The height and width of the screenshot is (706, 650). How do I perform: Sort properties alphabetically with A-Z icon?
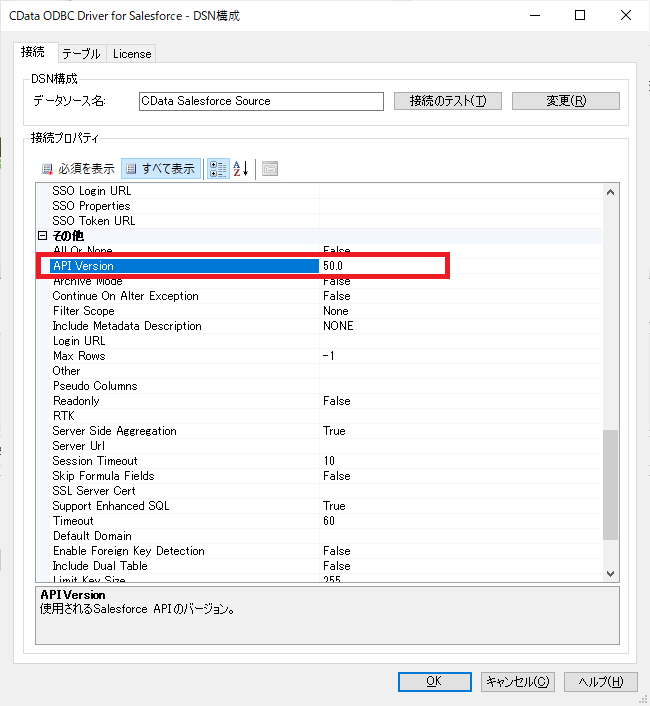pos(241,169)
